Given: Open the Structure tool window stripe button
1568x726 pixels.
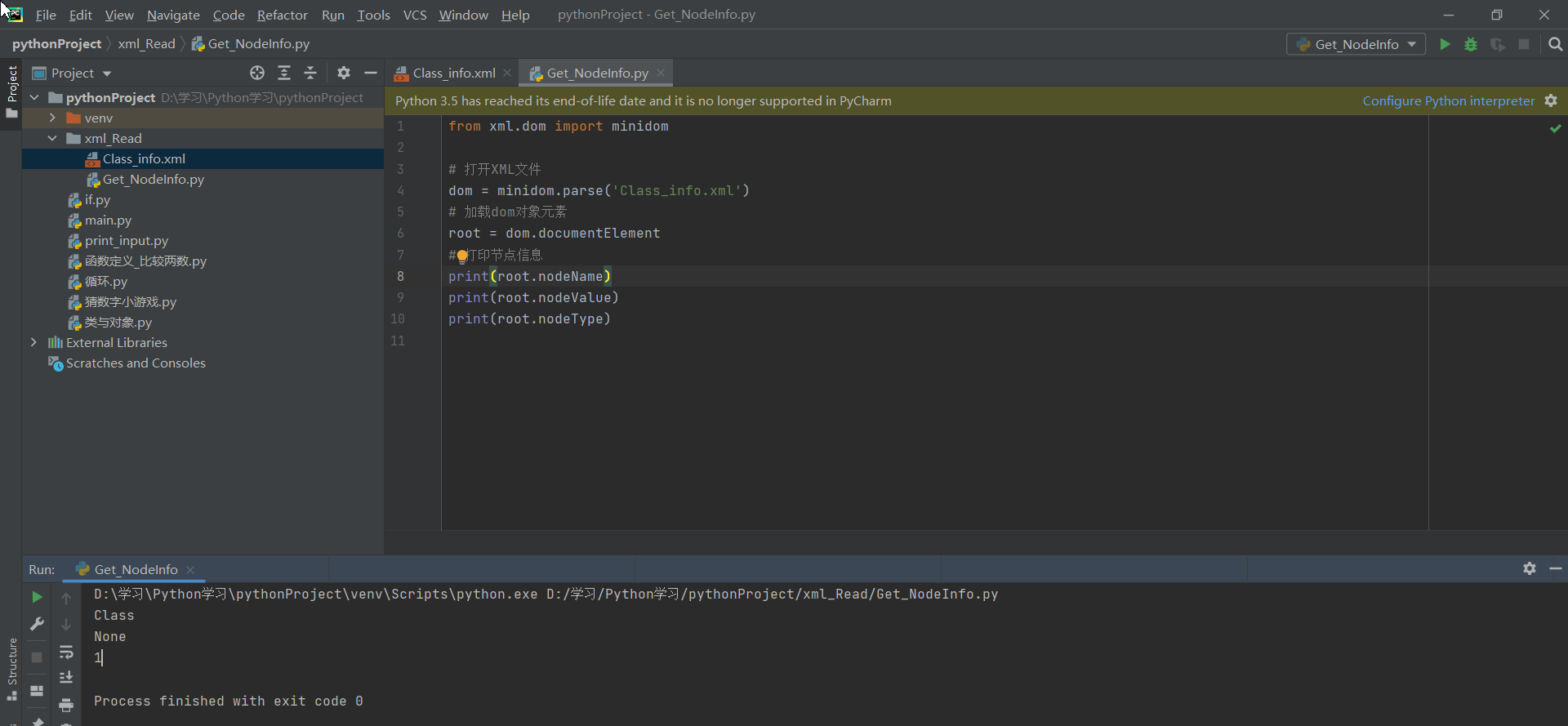Looking at the screenshot, I should tap(11, 670).
